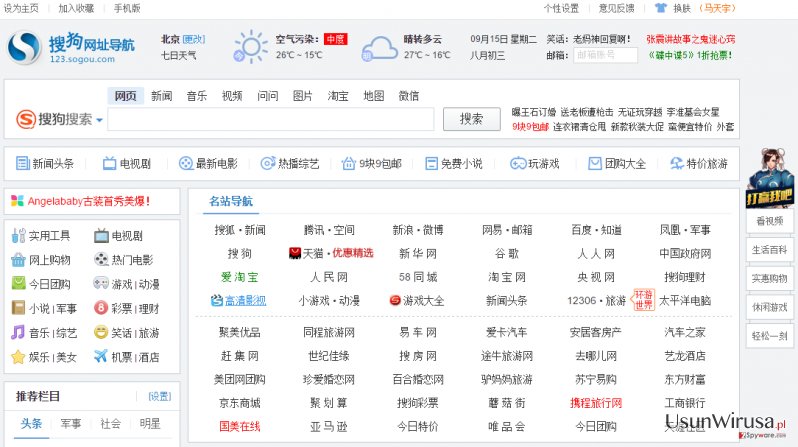Open the 意见反馈 feedback link

617,8
